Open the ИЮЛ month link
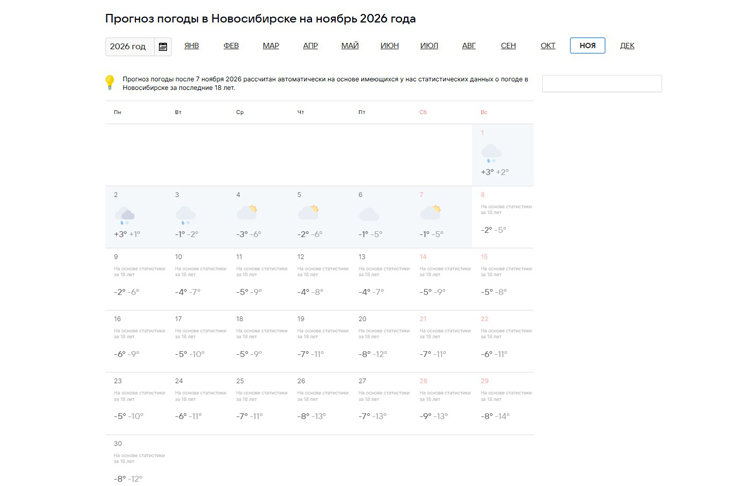 pos(429,46)
